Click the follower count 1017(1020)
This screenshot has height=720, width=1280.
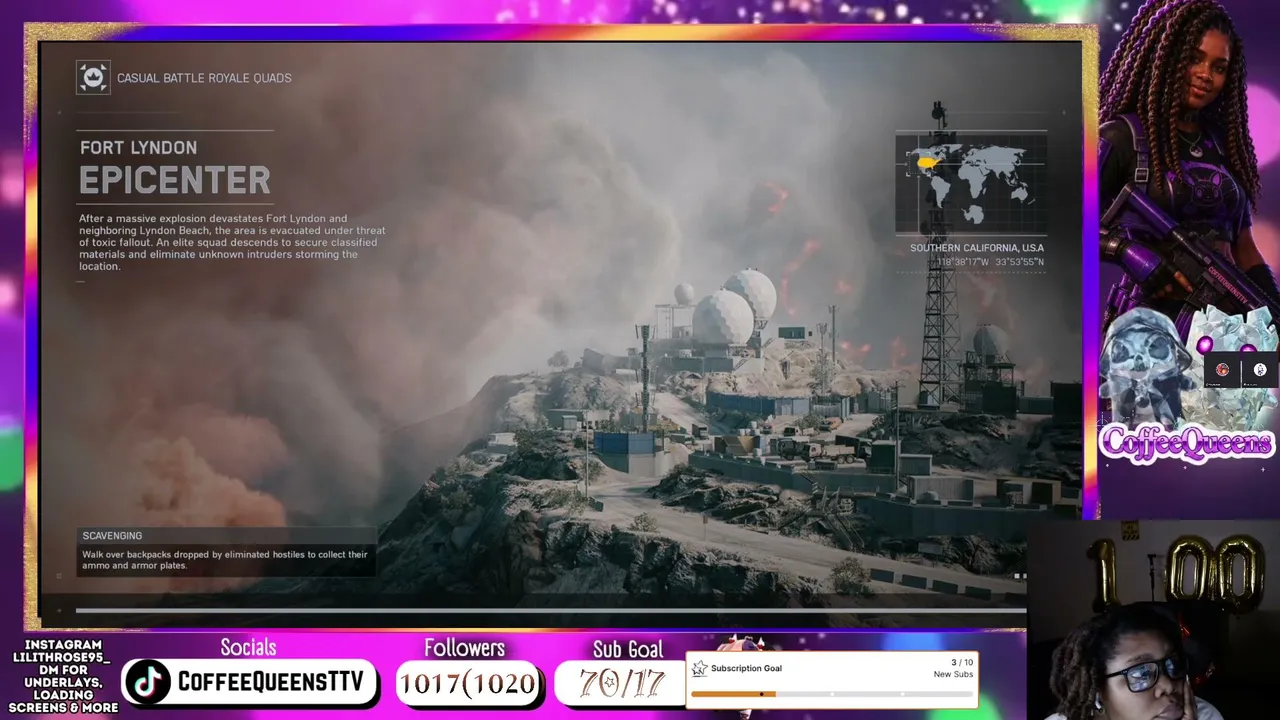467,684
